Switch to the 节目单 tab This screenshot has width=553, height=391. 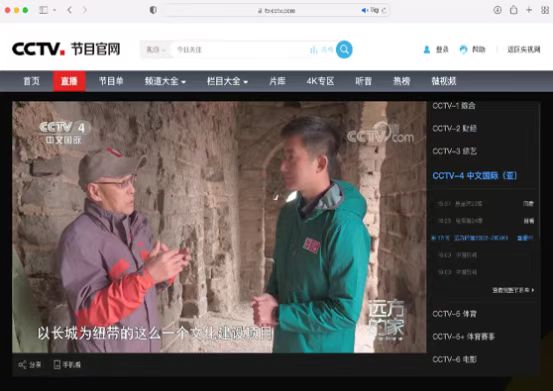coord(111,81)
